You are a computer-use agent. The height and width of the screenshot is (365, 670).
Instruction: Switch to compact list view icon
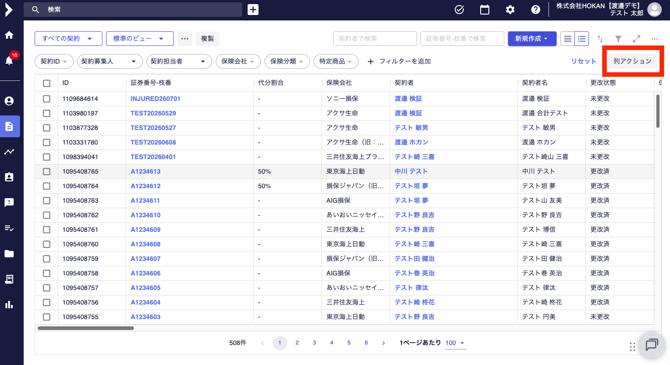pos(567,39)
